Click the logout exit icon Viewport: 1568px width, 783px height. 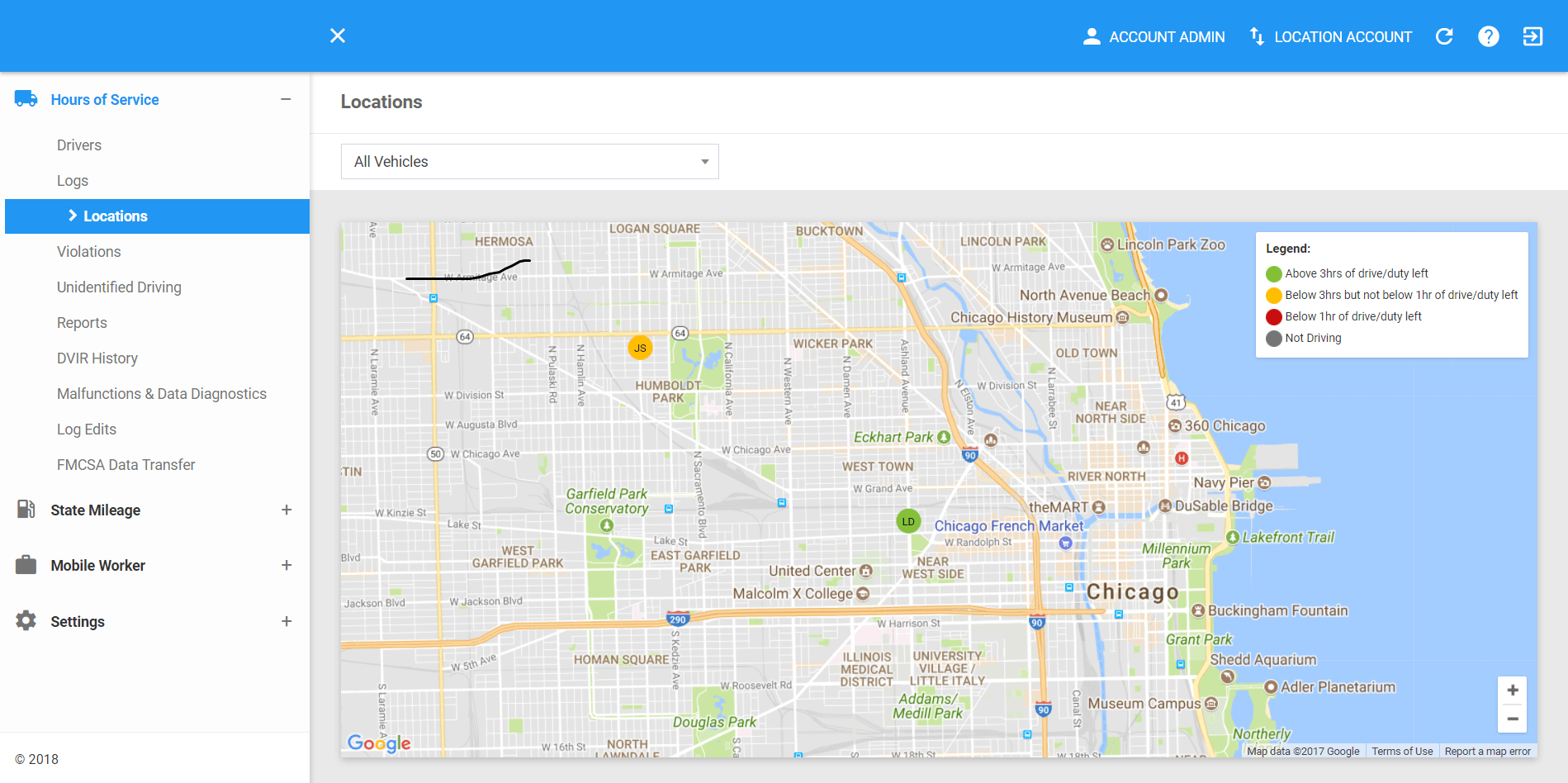1532,36
